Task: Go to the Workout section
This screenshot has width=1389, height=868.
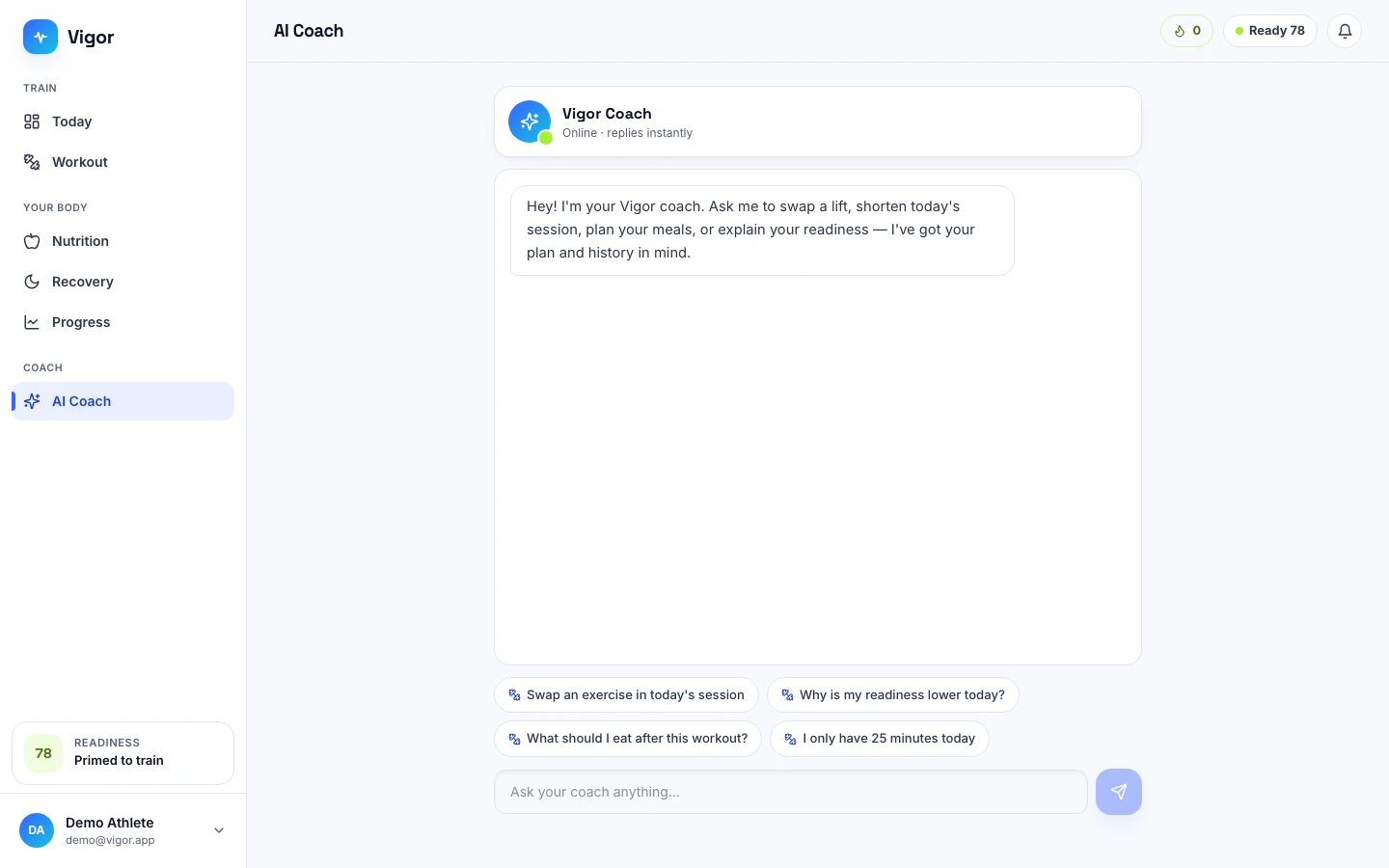Action: pos(123,162)
